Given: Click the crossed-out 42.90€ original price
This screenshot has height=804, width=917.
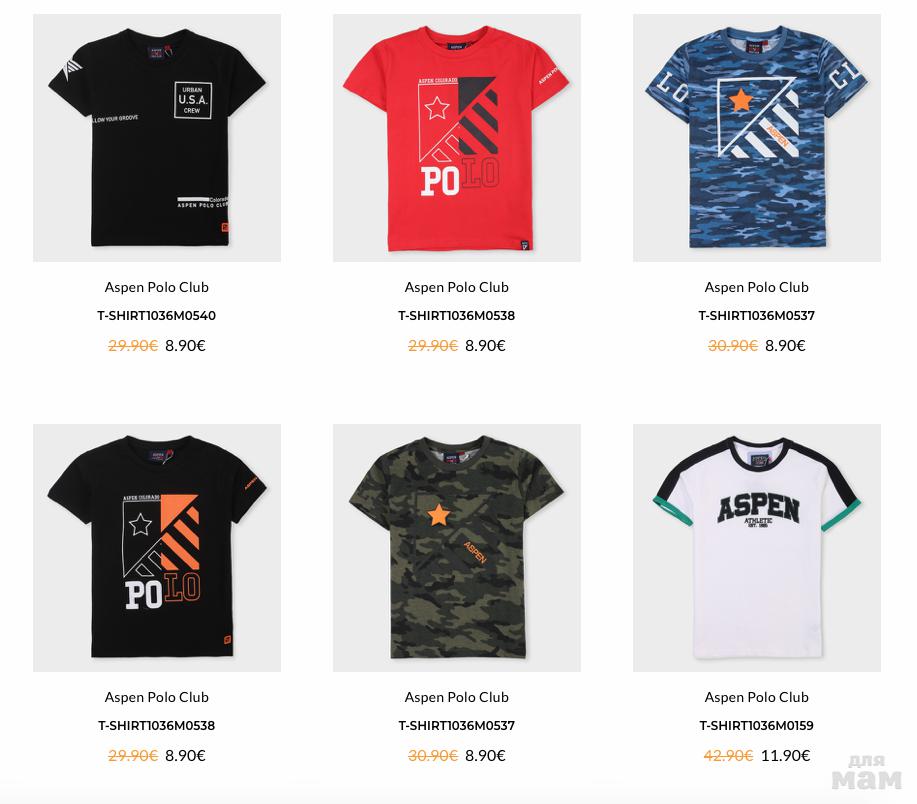Looking at the screenshot, I should pyautogui.click(x=728, y=755).
